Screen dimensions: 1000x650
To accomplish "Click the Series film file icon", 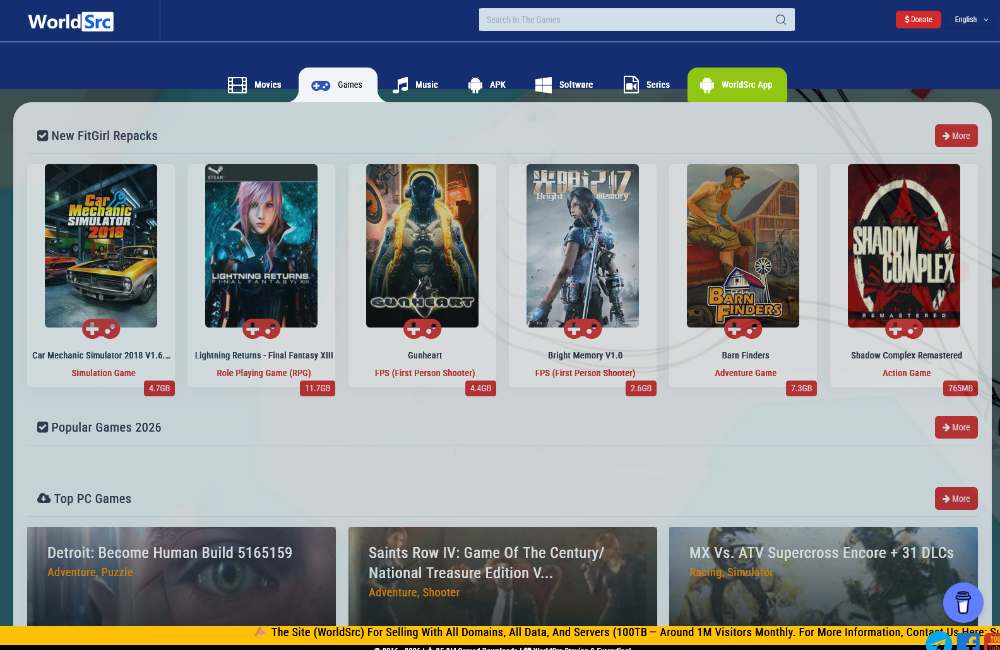I will point(631,85).
